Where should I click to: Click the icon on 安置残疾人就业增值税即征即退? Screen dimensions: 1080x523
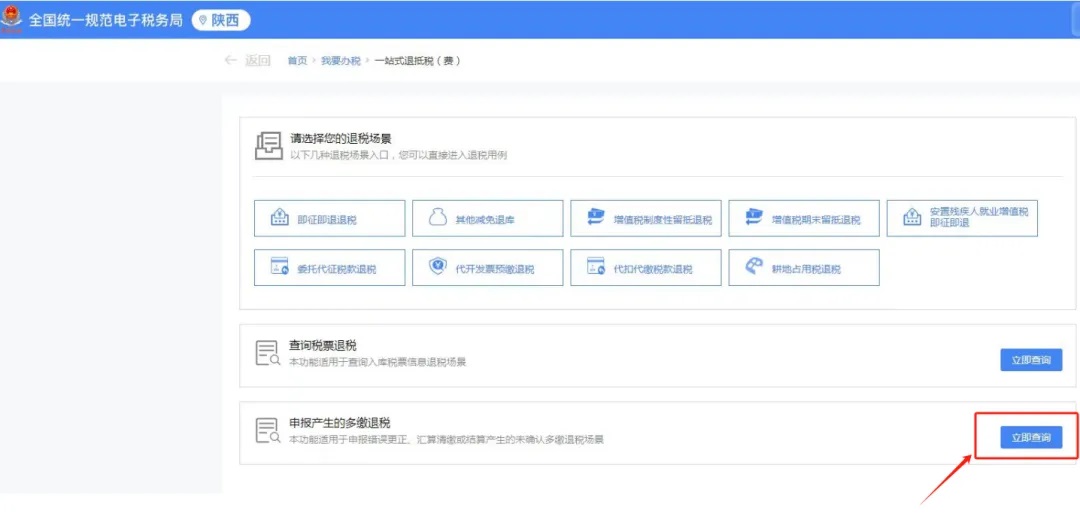912,218
